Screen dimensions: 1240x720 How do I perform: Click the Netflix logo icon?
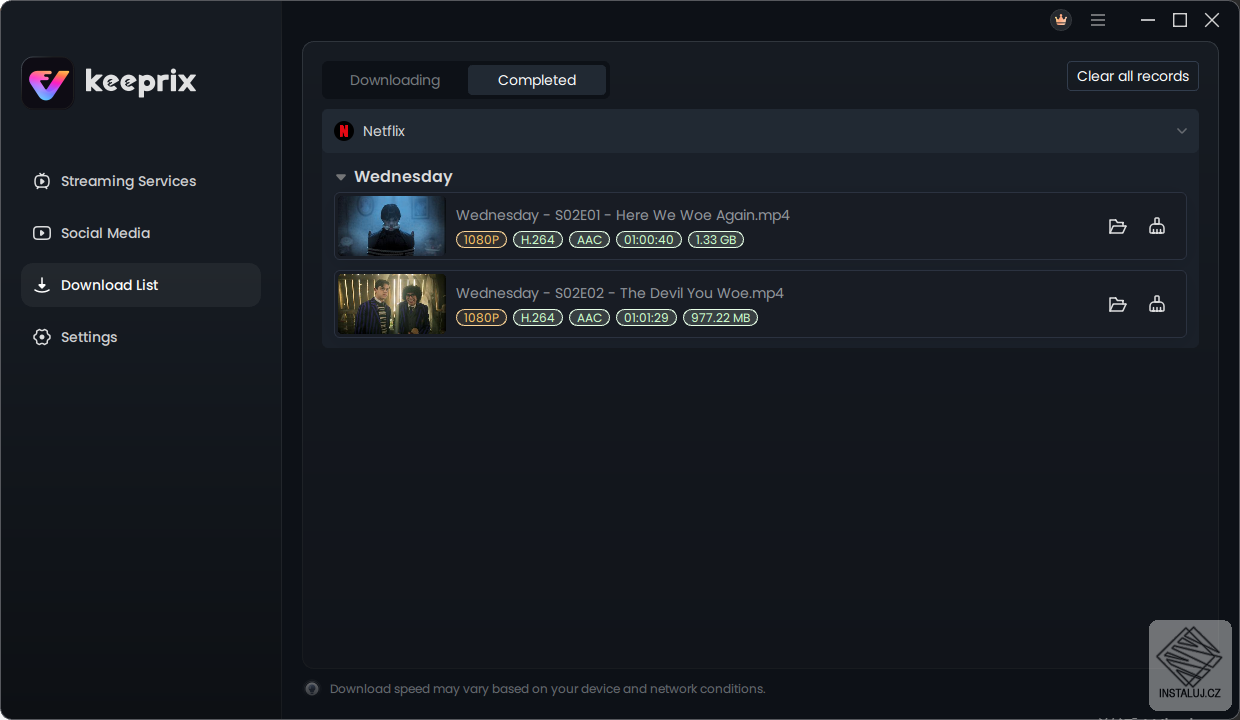[x=344, y=131]
